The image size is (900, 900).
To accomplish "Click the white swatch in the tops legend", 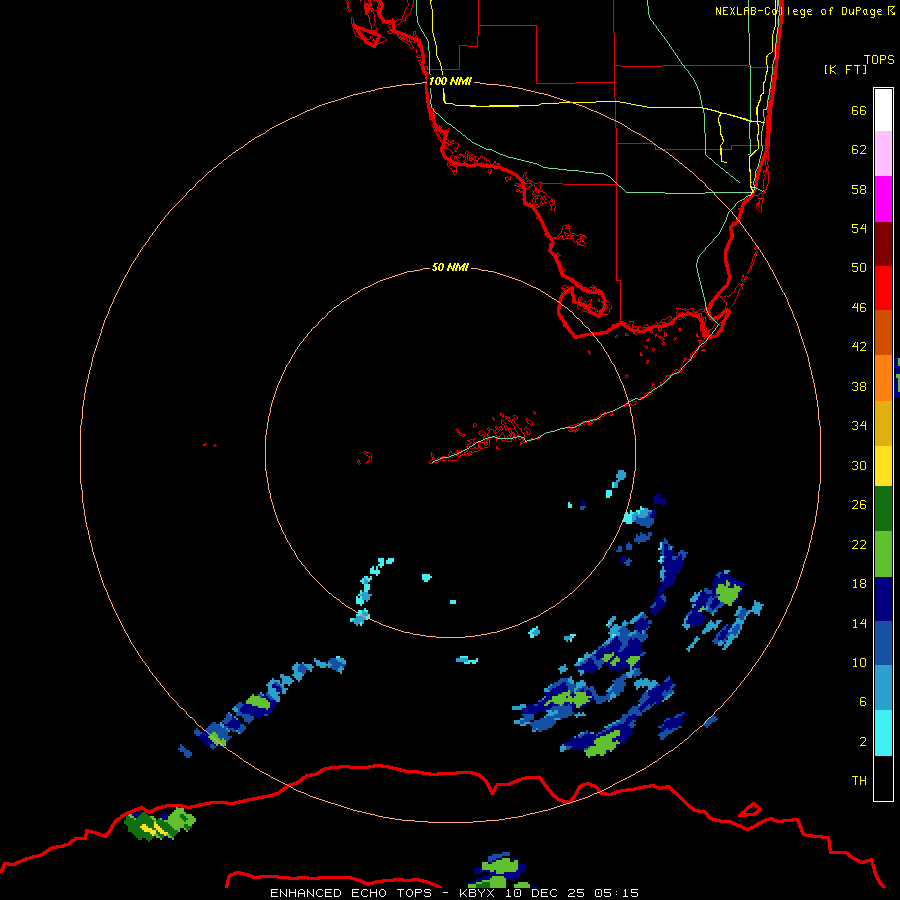I will click(x=883, y=110).
